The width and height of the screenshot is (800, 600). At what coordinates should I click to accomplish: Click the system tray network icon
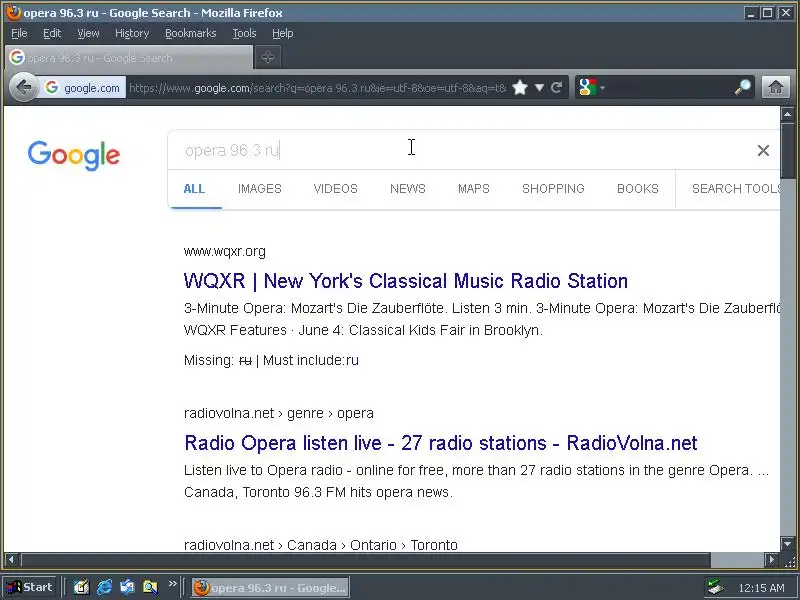[715, 588]
